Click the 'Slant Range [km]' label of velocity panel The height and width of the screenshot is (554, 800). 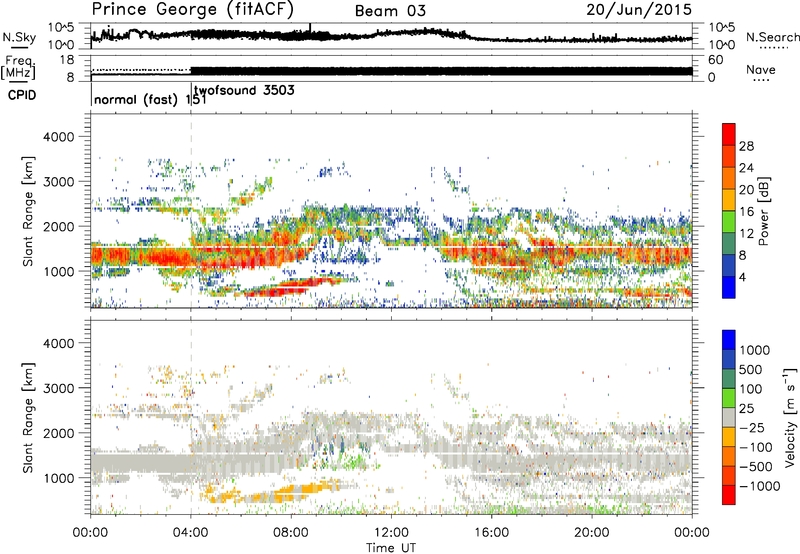pyautogui.click(x=28, y=418)
